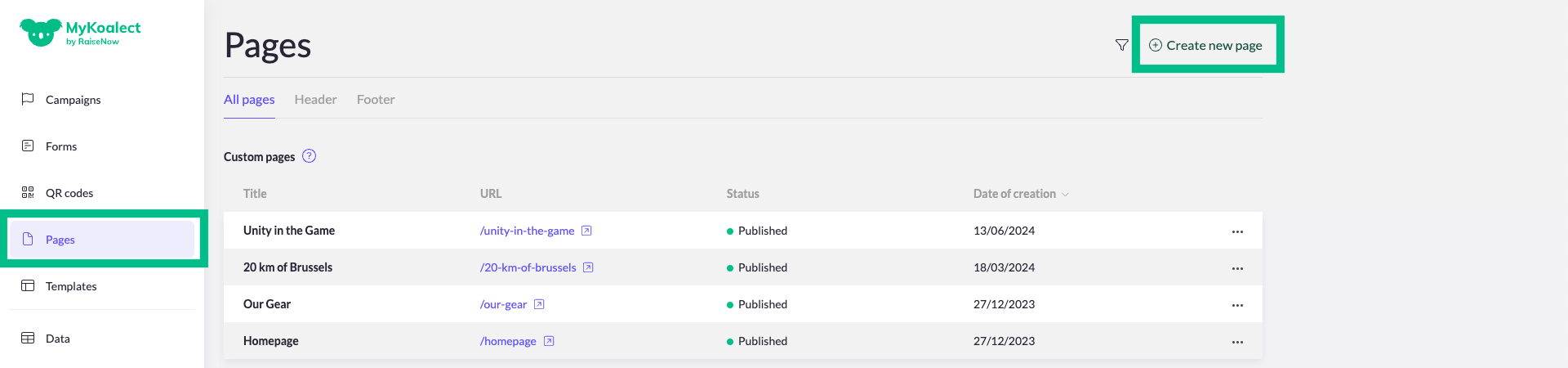Click external link icon beside /our-gear
1568x368 pixels.
[539, 304]
